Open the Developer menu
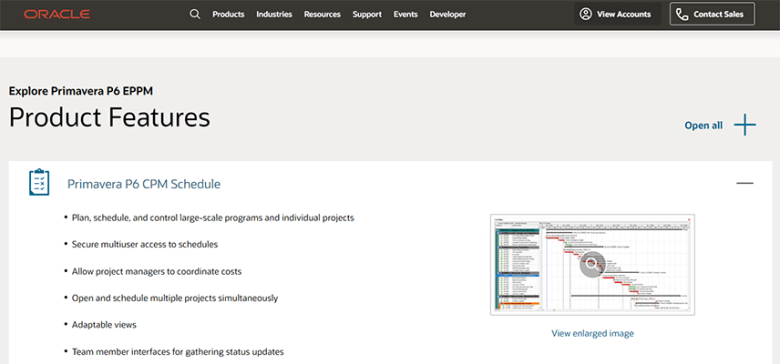 coord(448,14)
